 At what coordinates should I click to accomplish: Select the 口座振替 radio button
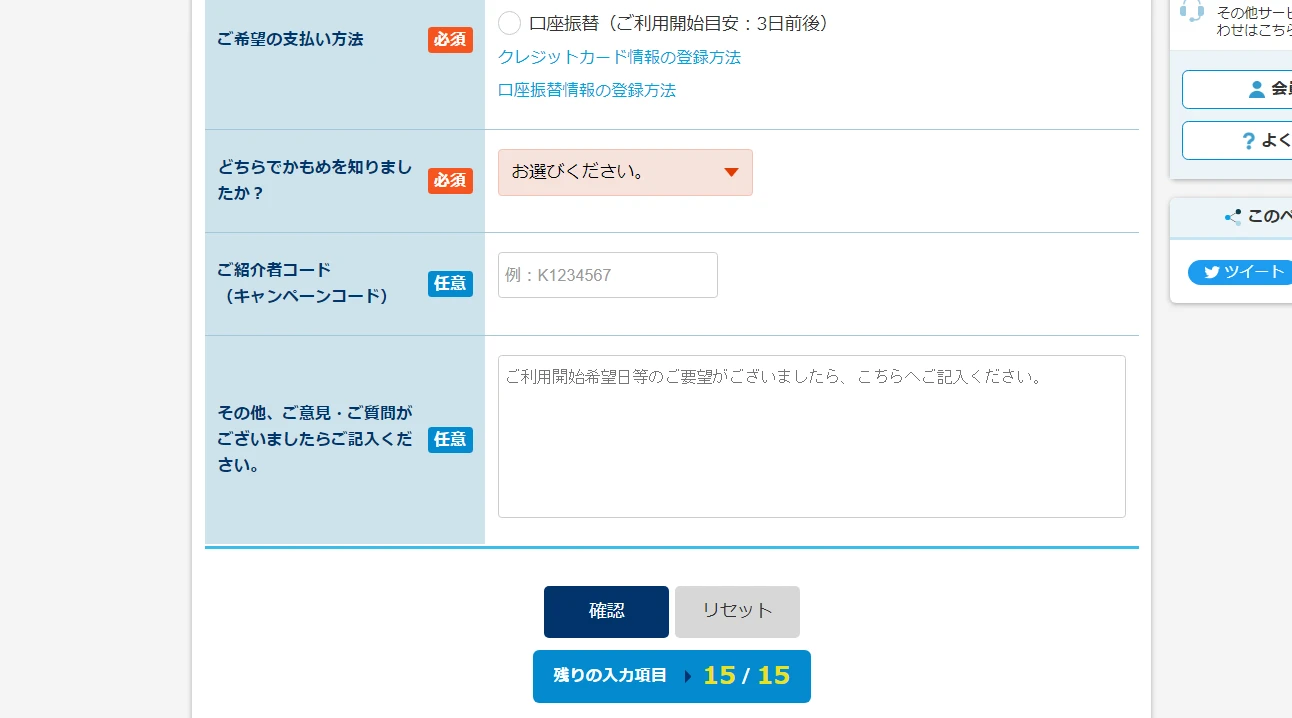pos(510,23)
